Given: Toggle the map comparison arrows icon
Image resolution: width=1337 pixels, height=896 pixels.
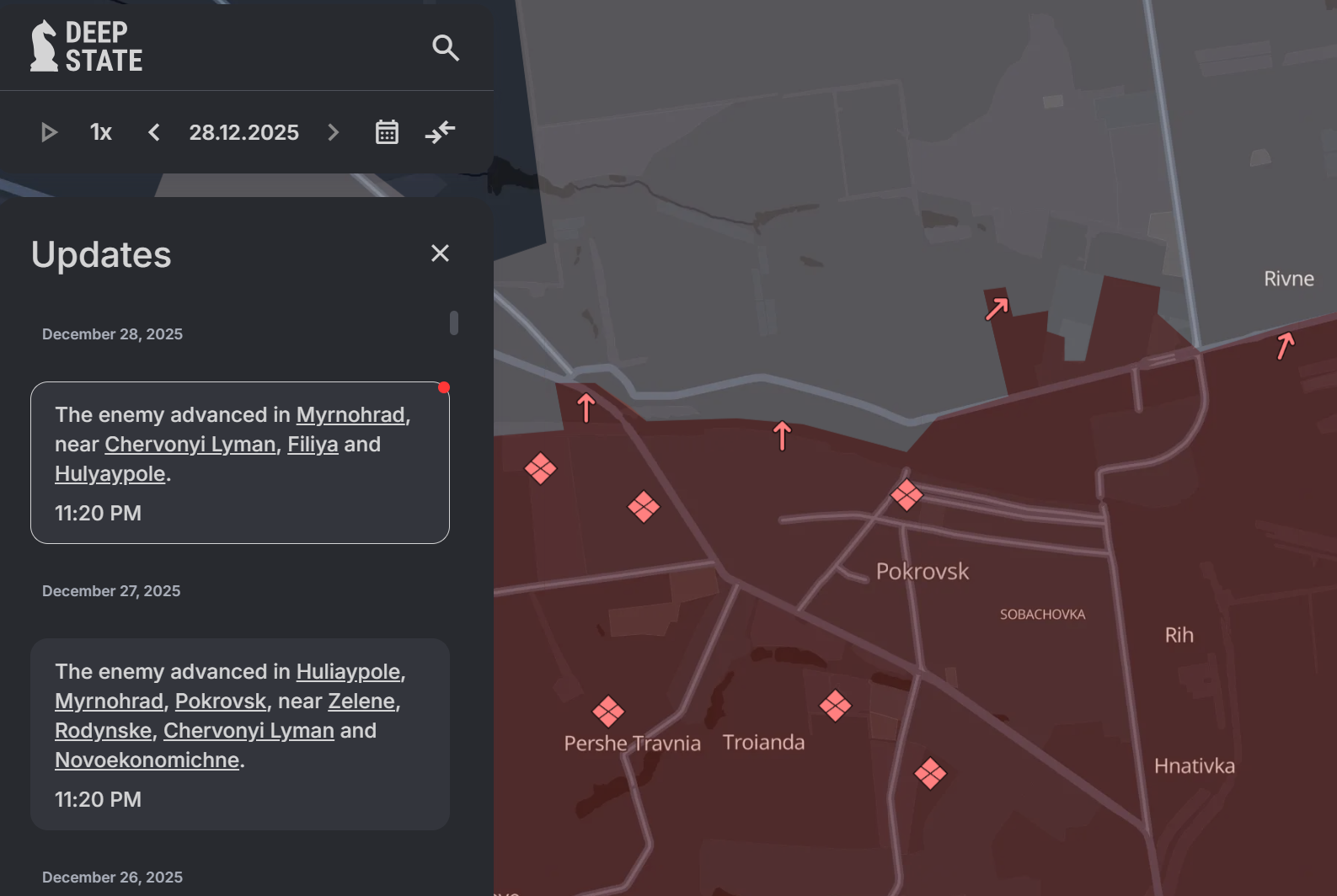Looking at the screenshot, I should tap(440, 132).
